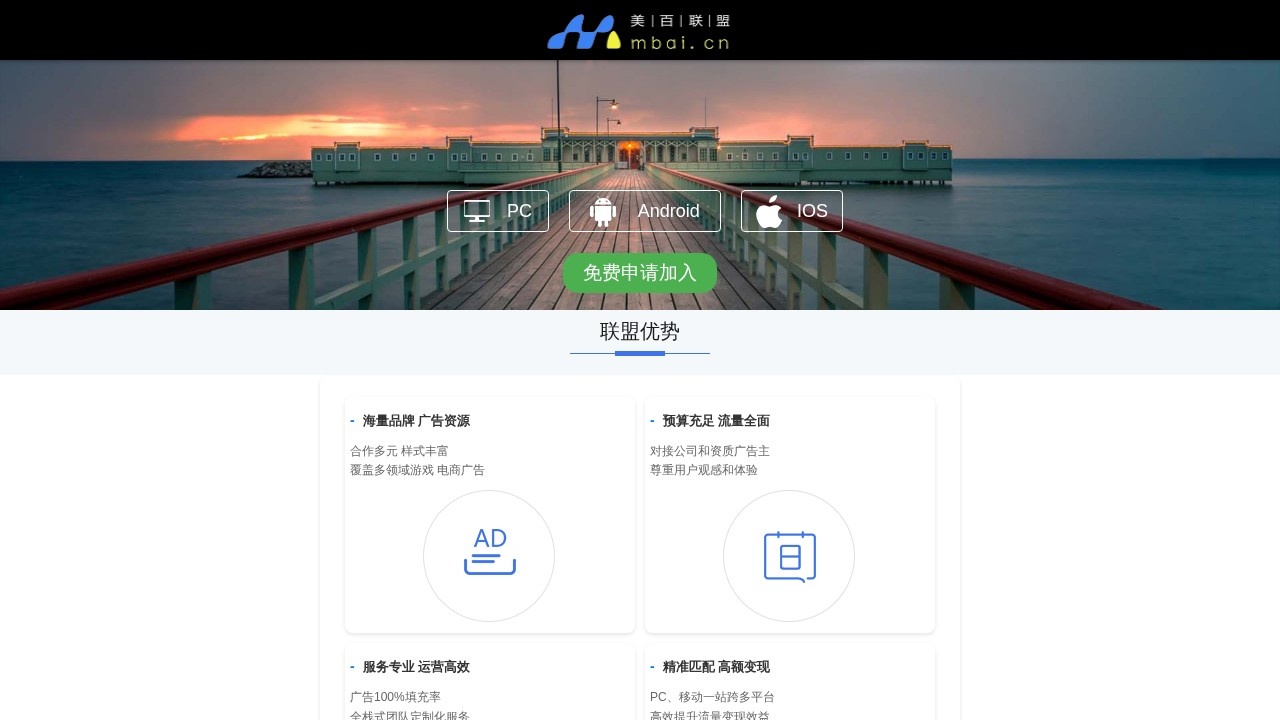Click the Apple icon in IOS button
The image size is (1280, 720).
point(768,211)
